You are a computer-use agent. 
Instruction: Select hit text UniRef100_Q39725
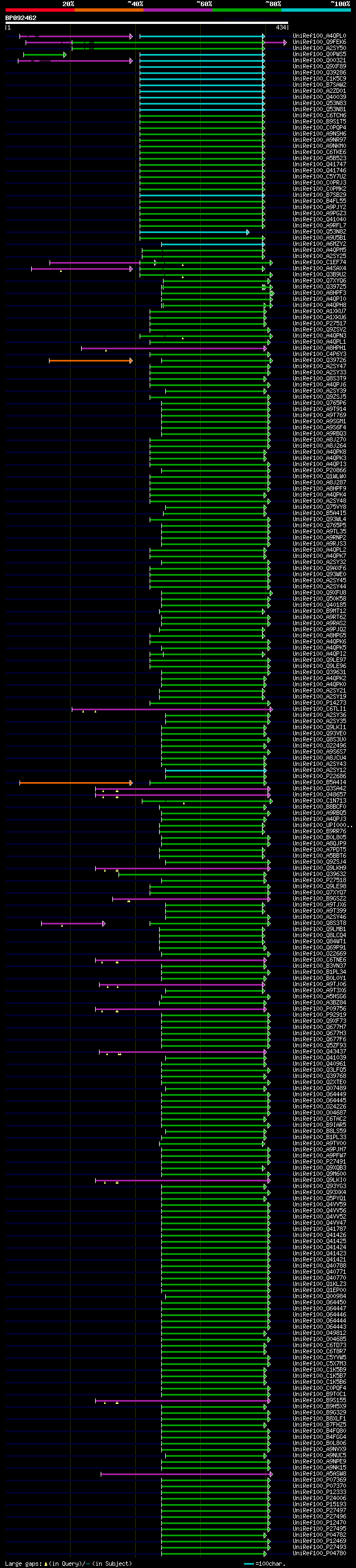tap(319, 286)
